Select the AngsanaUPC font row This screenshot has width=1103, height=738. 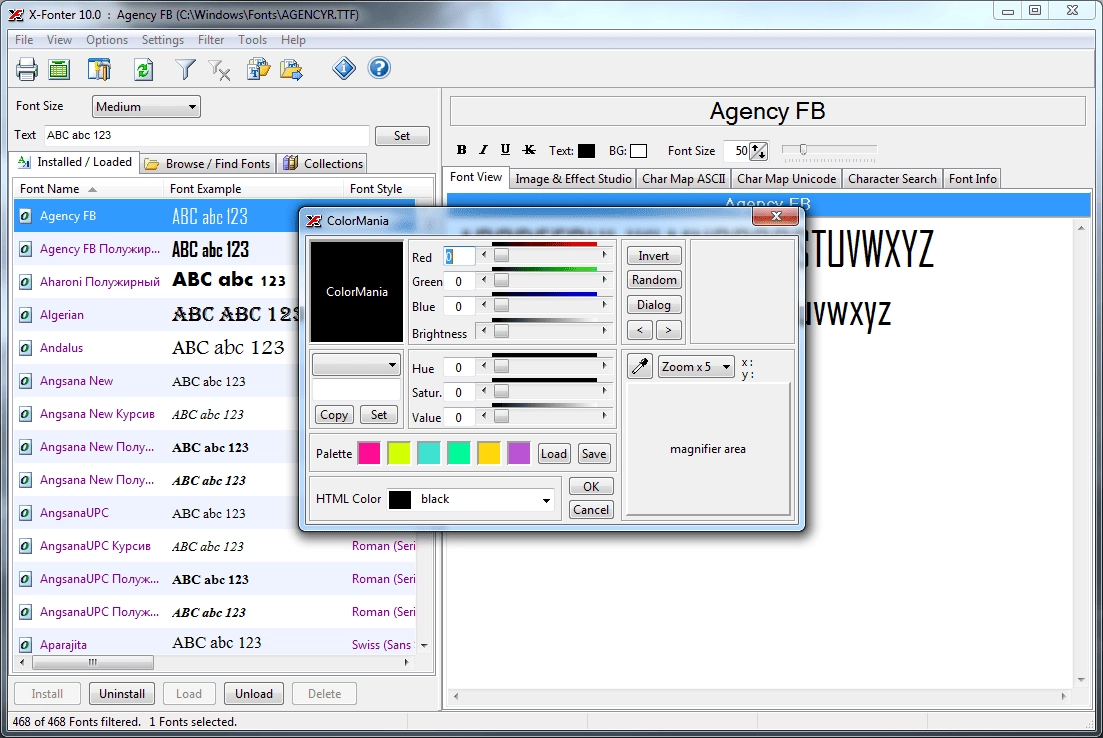point(155,514)
